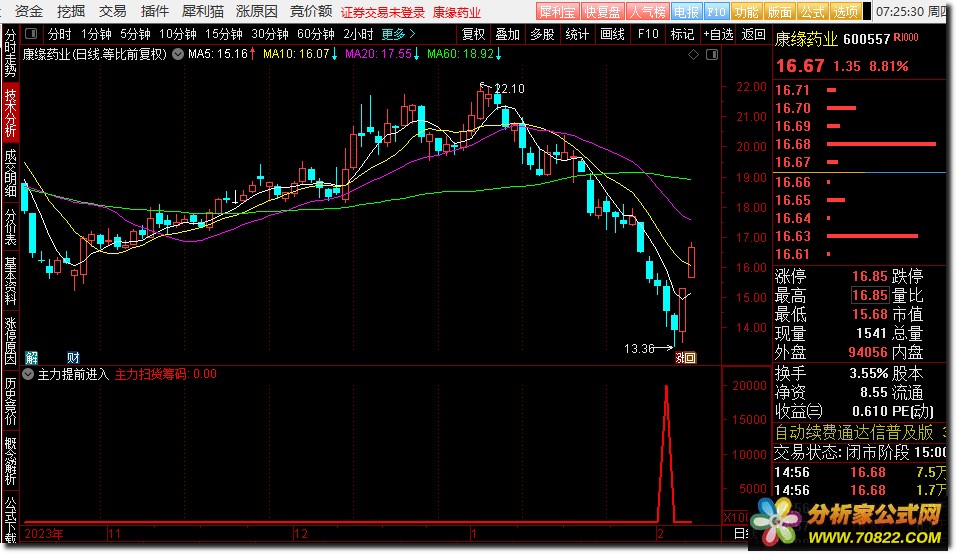This screenshot has width=958, height=554.
Task: Toggle the left panel icon beside 分时
Action: click(x=31, y=34)
